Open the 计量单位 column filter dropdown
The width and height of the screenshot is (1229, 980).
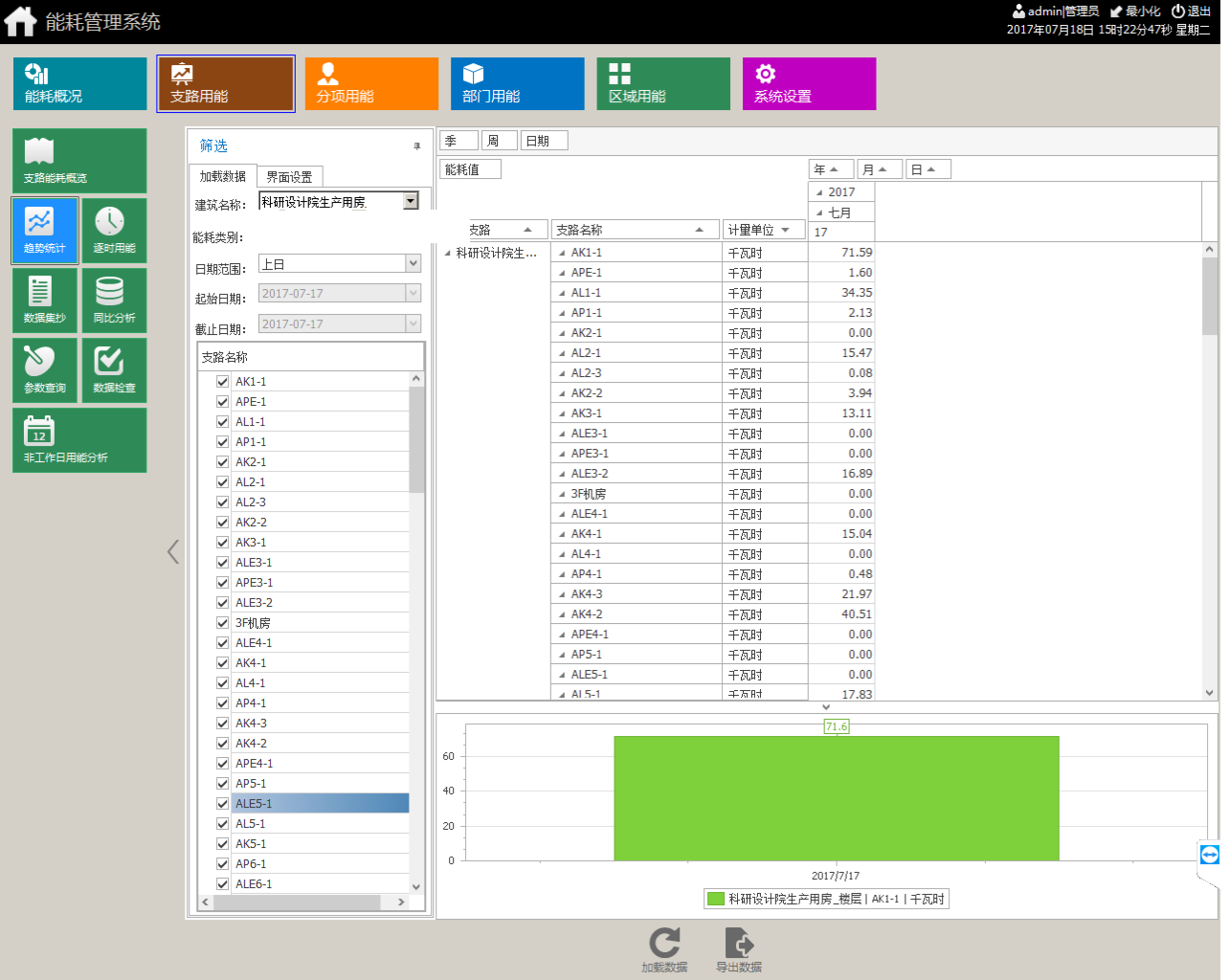click(x=786, y=230)
